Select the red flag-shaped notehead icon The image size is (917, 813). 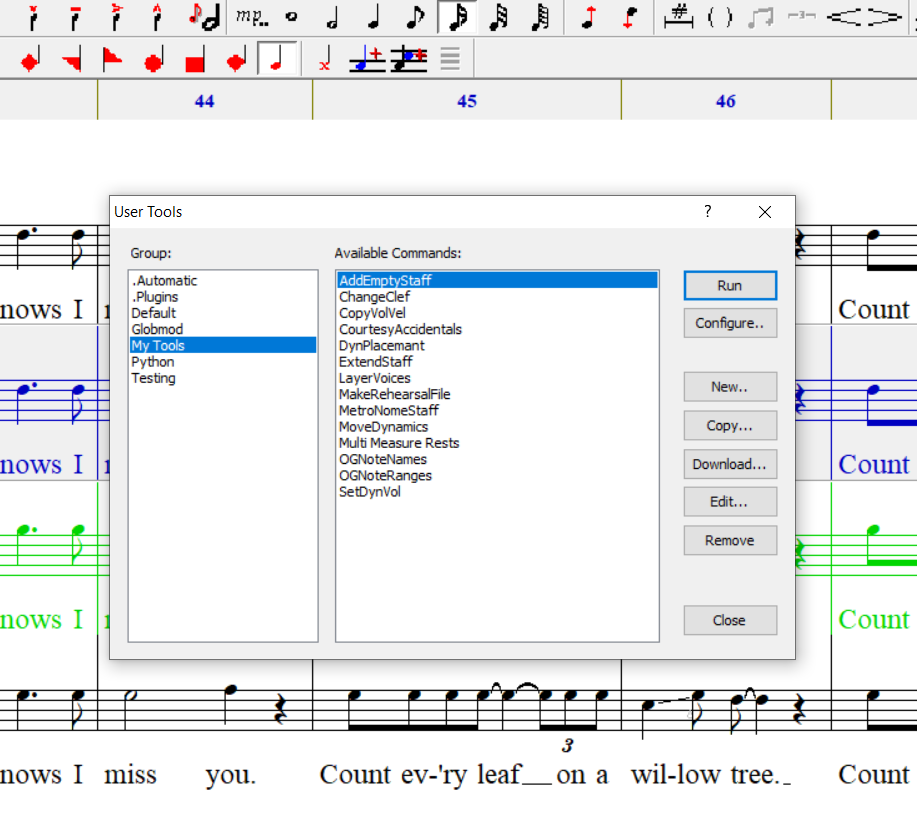[x=112, y=60]
